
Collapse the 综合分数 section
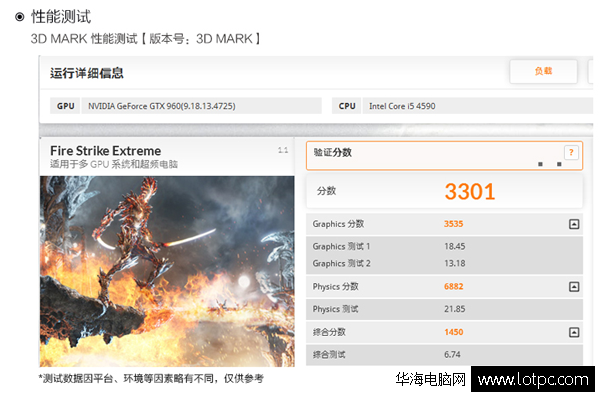pyautogui.click(x=574, y=332)
